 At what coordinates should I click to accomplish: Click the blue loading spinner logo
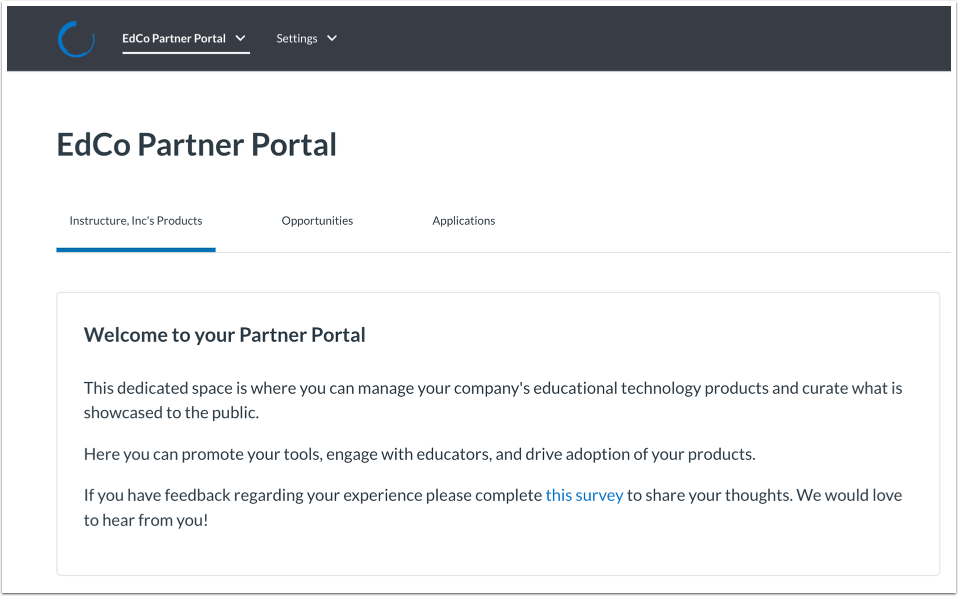pos(76,38)
